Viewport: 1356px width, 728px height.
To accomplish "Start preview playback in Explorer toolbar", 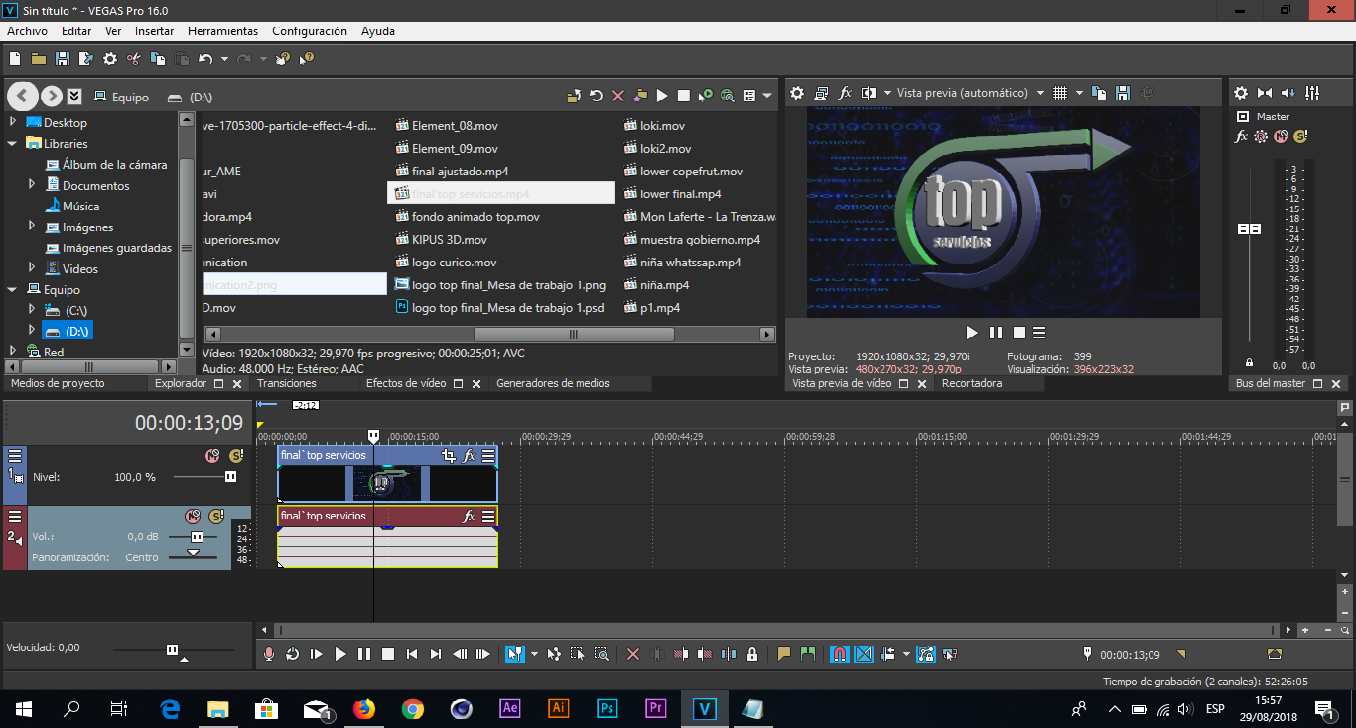I will coord(662,96).
